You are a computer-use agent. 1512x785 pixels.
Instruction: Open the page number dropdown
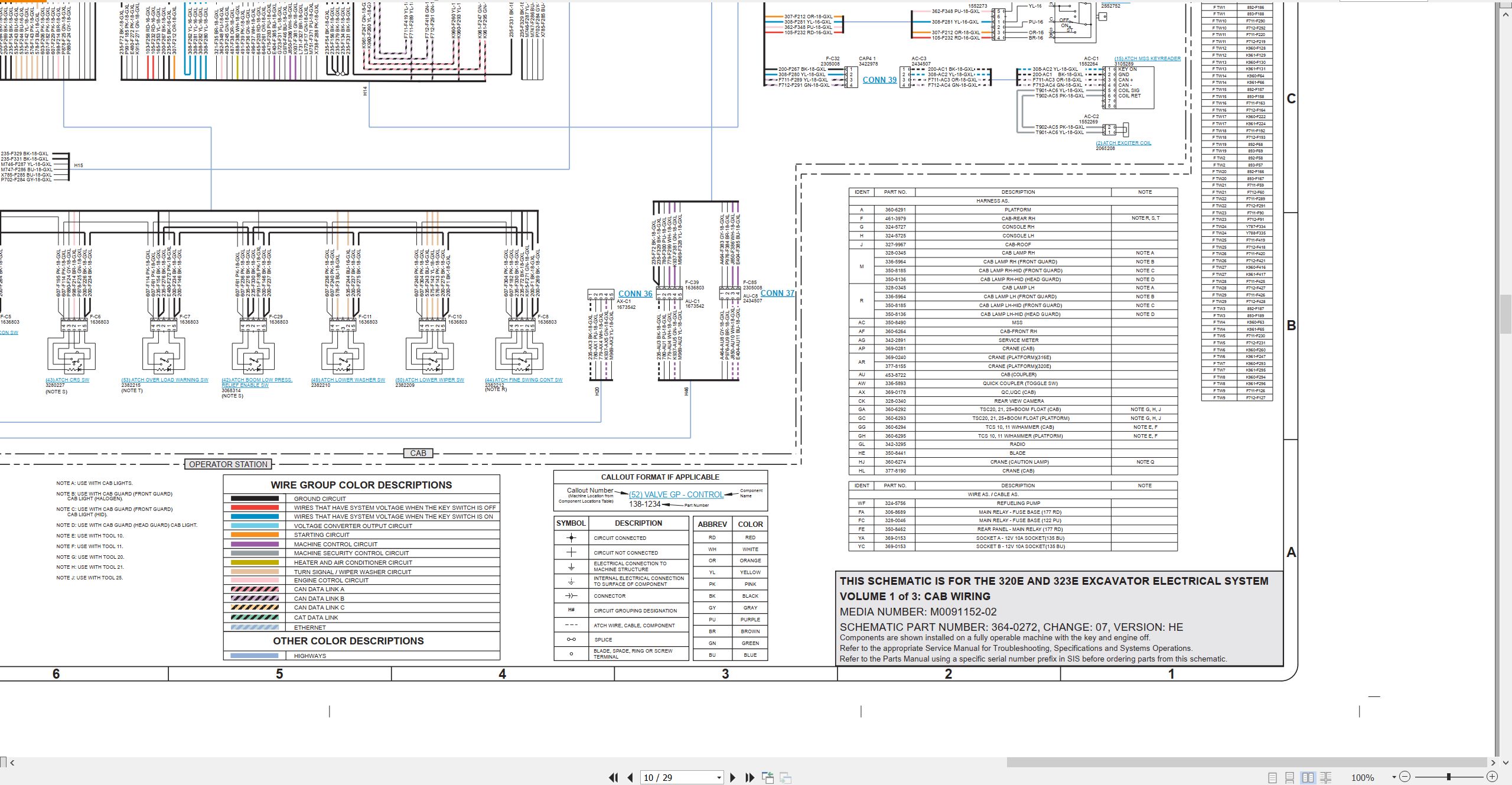(719, 778)
